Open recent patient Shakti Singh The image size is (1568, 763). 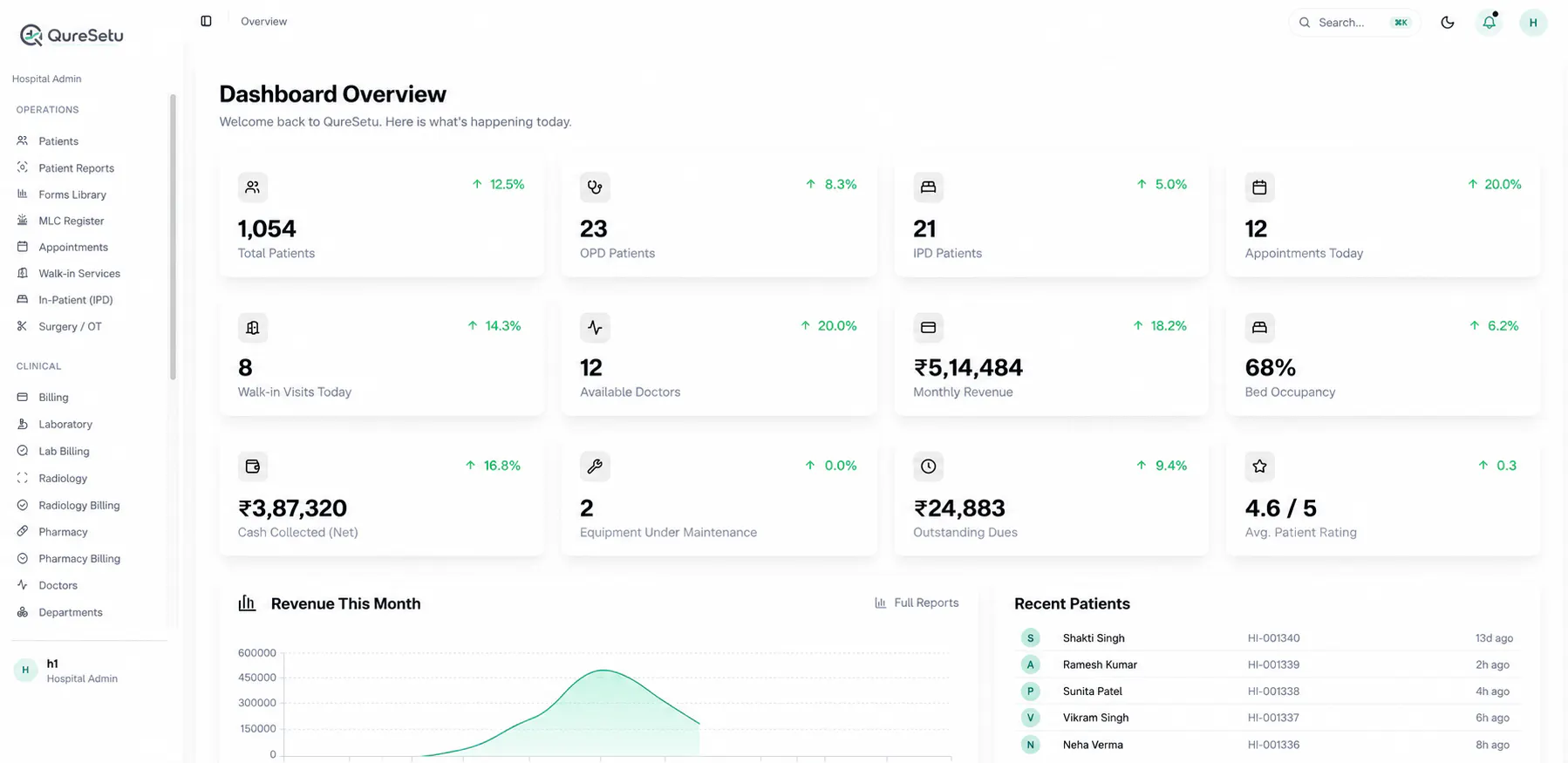pos(1266,638)
